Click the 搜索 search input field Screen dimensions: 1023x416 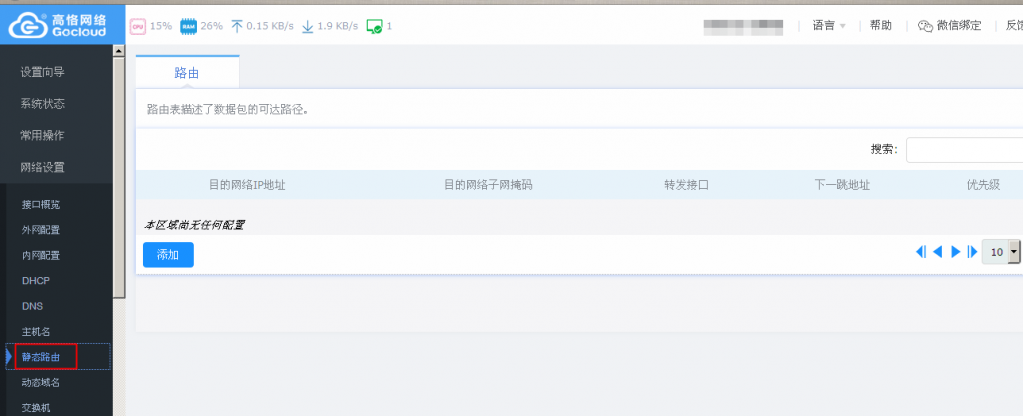964,150
